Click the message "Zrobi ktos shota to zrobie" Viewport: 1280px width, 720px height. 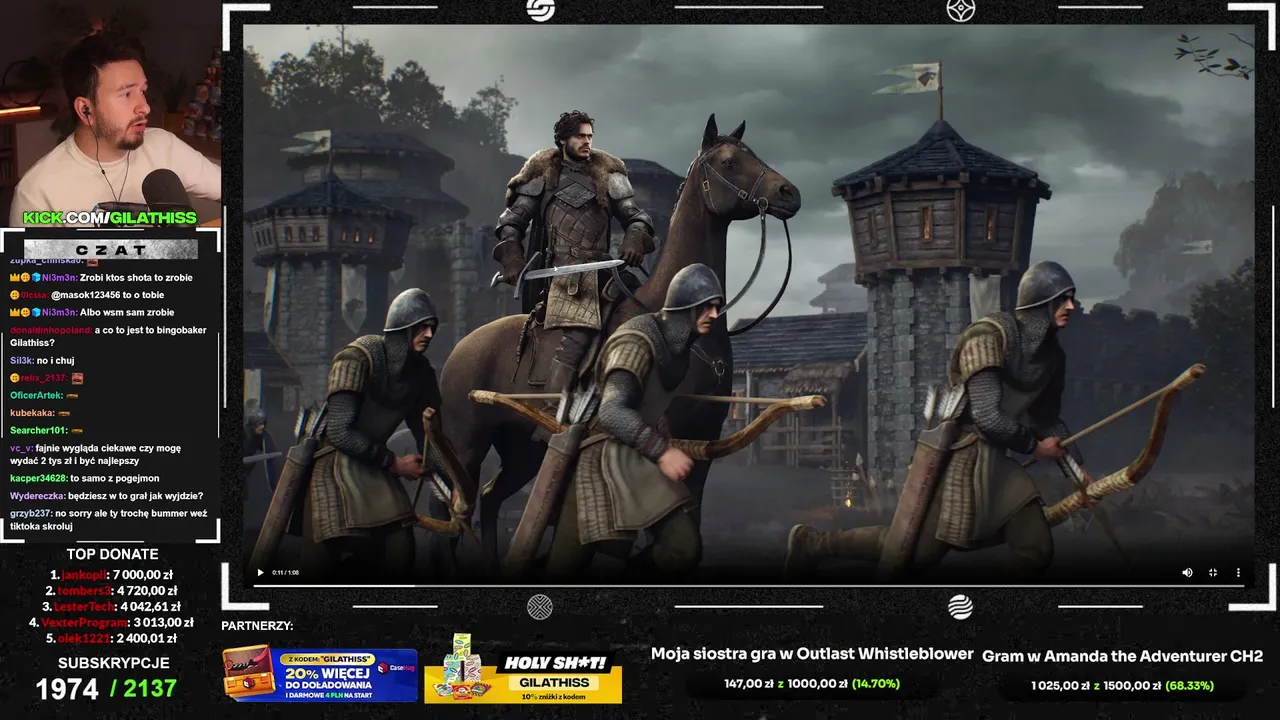coord(137,277)
